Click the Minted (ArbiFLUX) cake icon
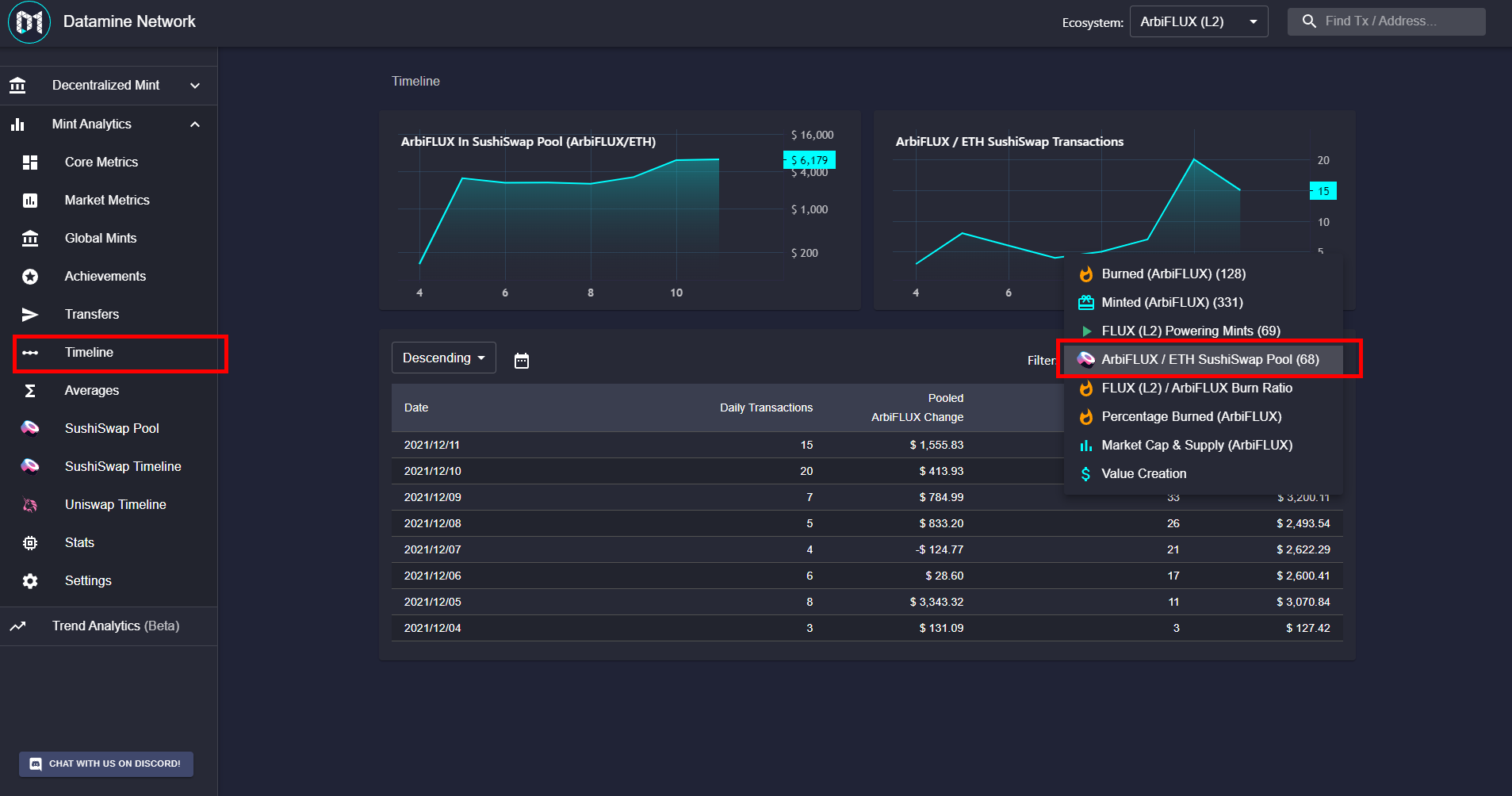 (x=1086, y=302)
